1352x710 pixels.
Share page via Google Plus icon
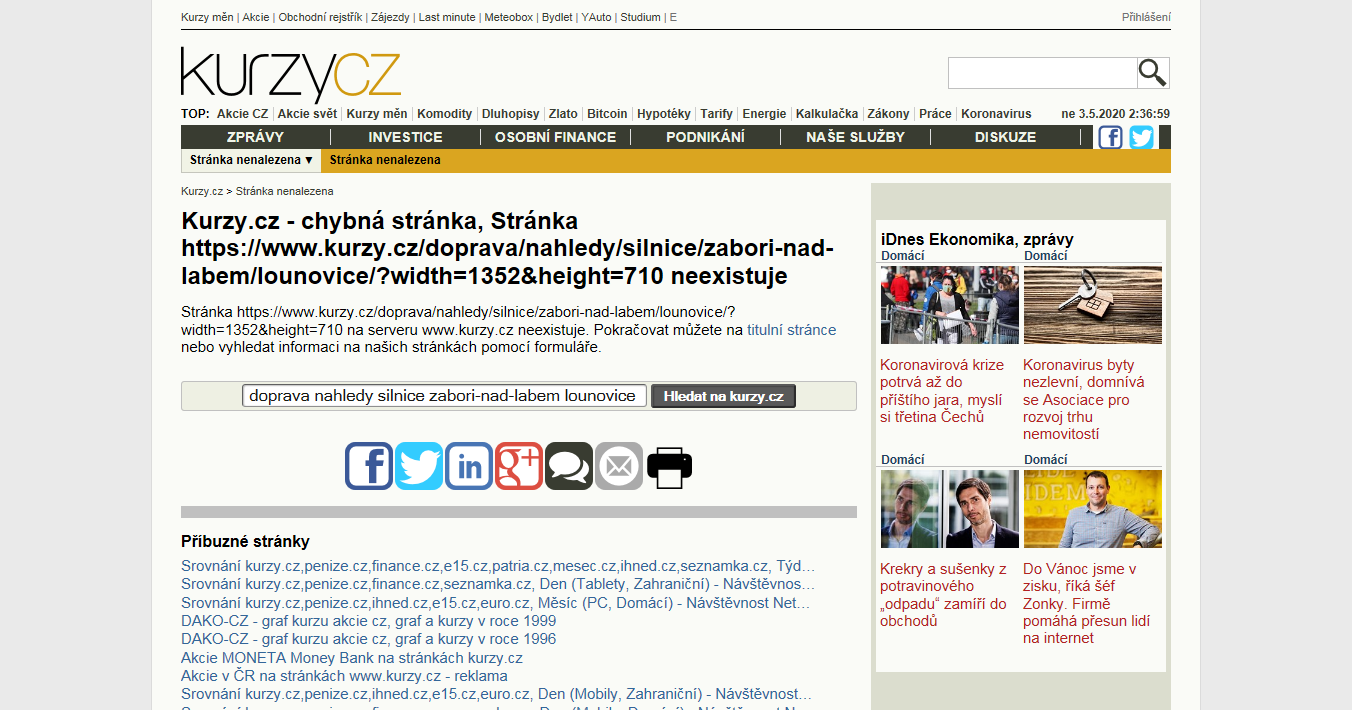(x=519, y=466)
